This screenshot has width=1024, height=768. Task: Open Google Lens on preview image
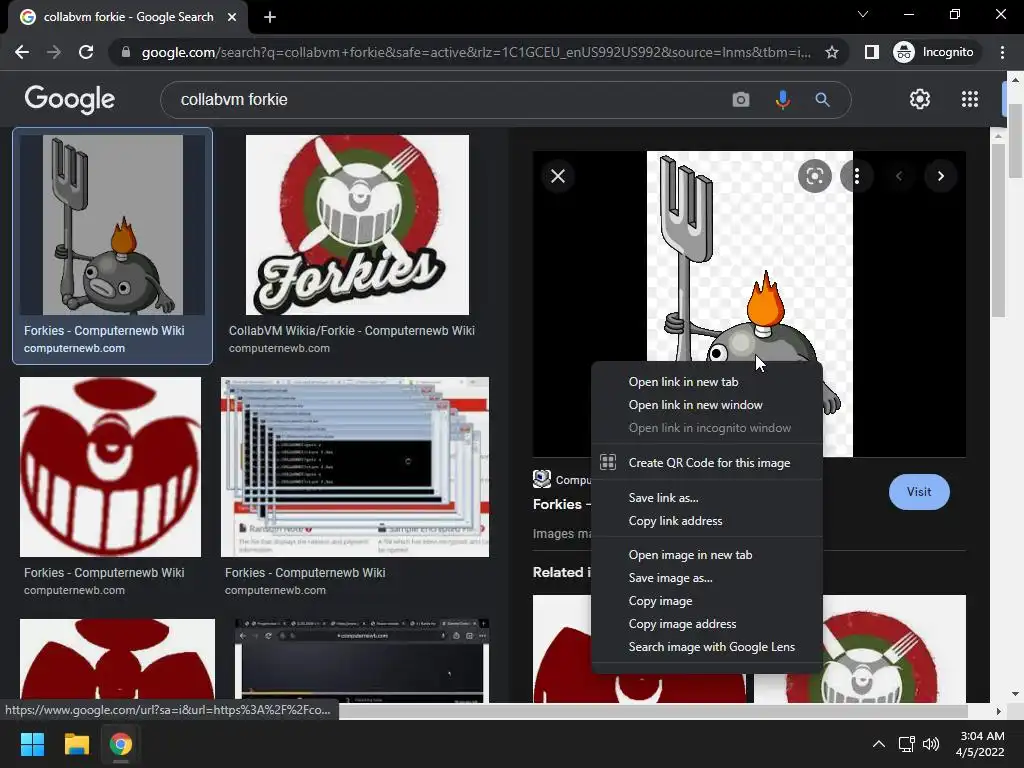point(814,176)
